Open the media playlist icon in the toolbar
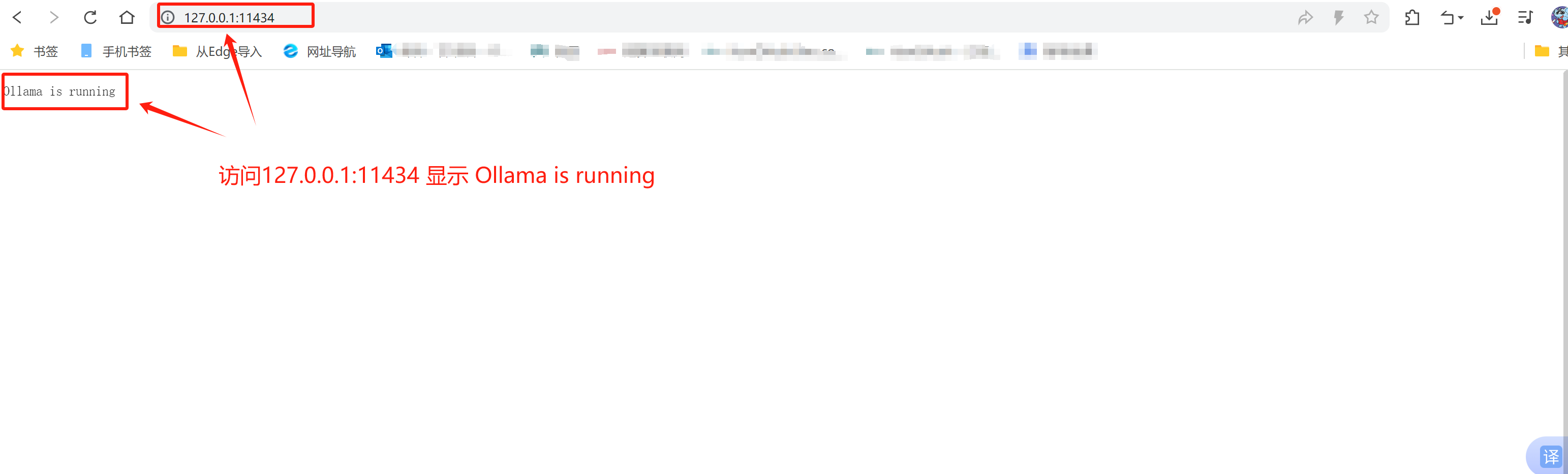The height and width of the screenshot is (474, 1568). (1525, 18)
